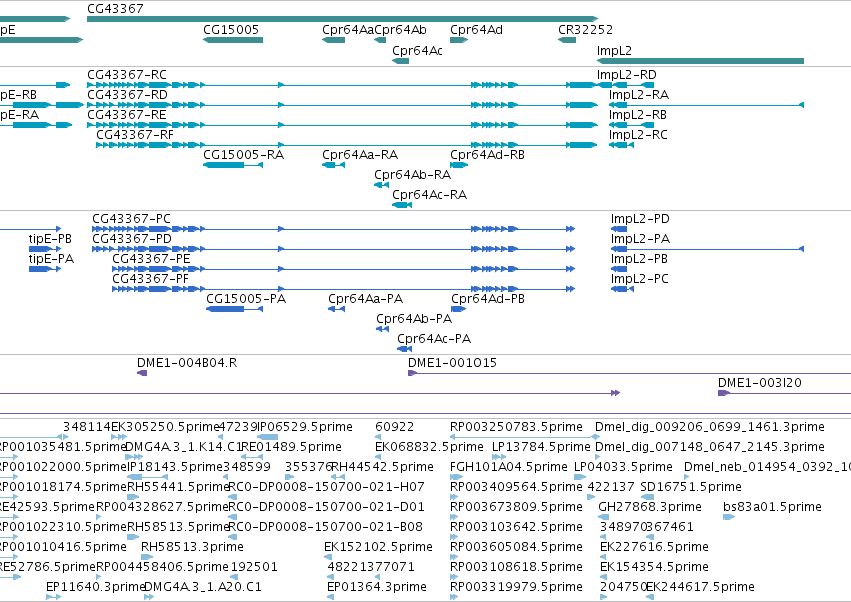
Task: Click the Cpr64Ad-RB transcript
Action: coord(459,165)
